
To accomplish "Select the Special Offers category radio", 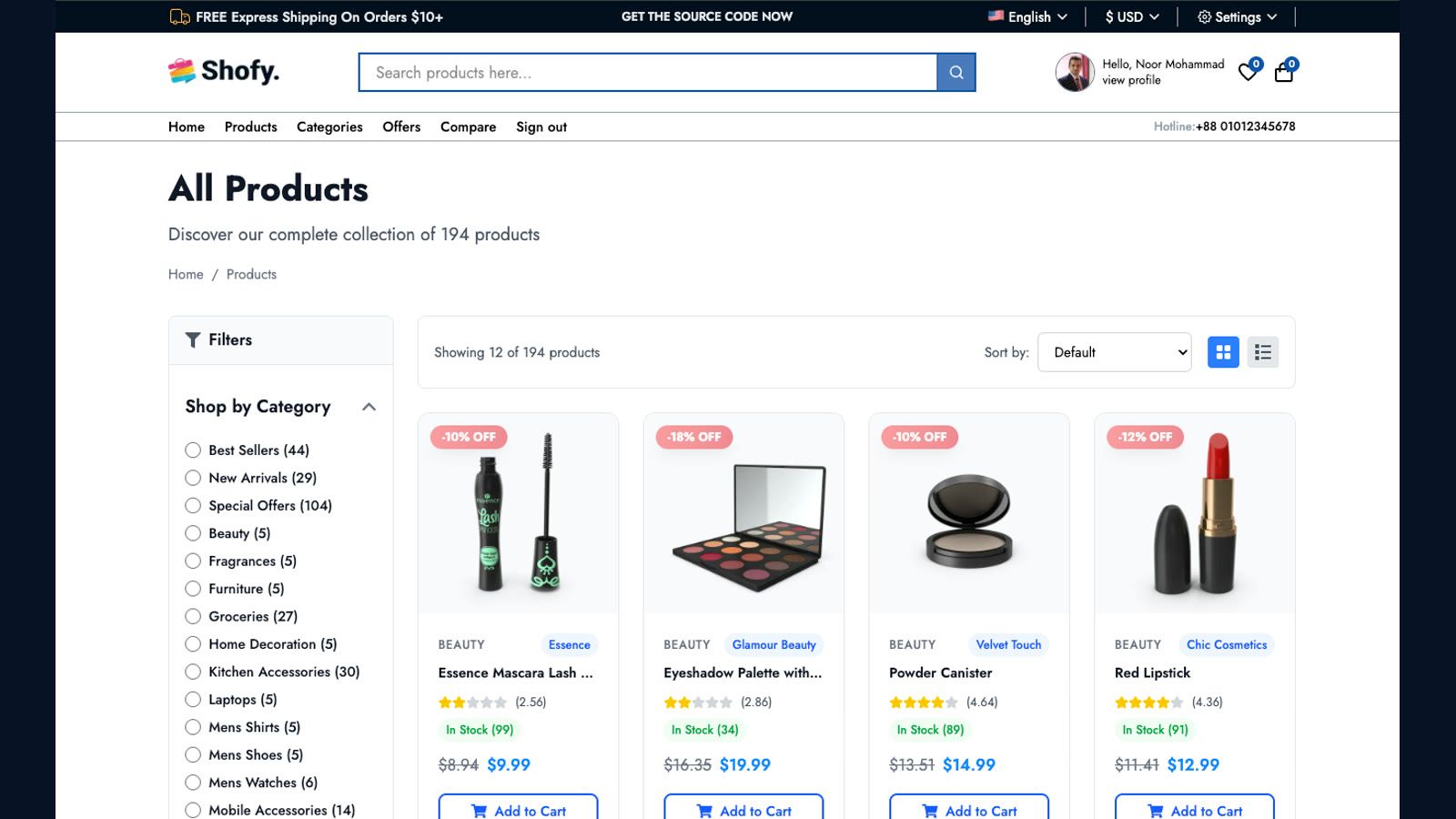I will pos(193,505).
